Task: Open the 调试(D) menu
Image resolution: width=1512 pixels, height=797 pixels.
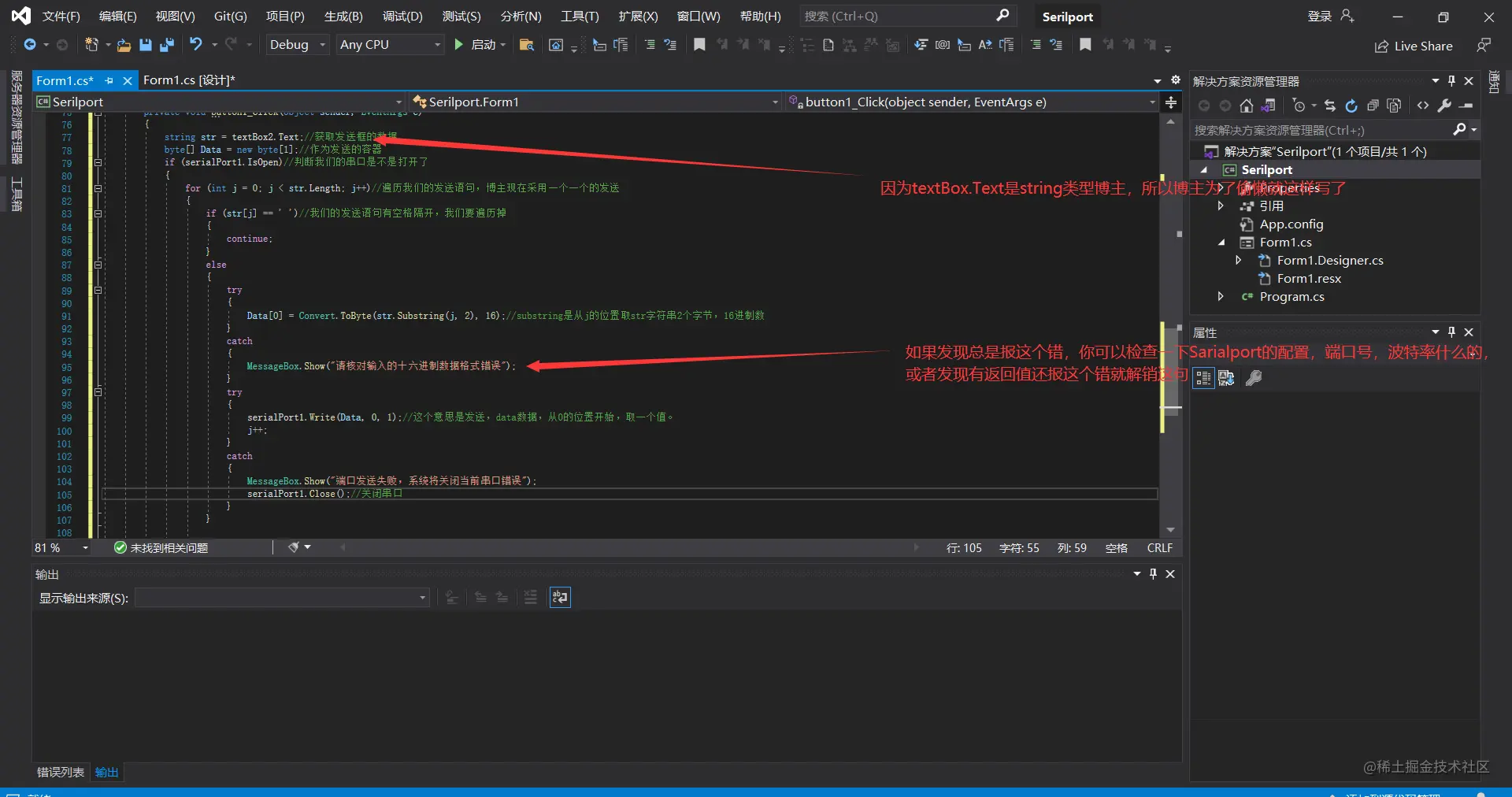Action: click(x=402, y=17)
